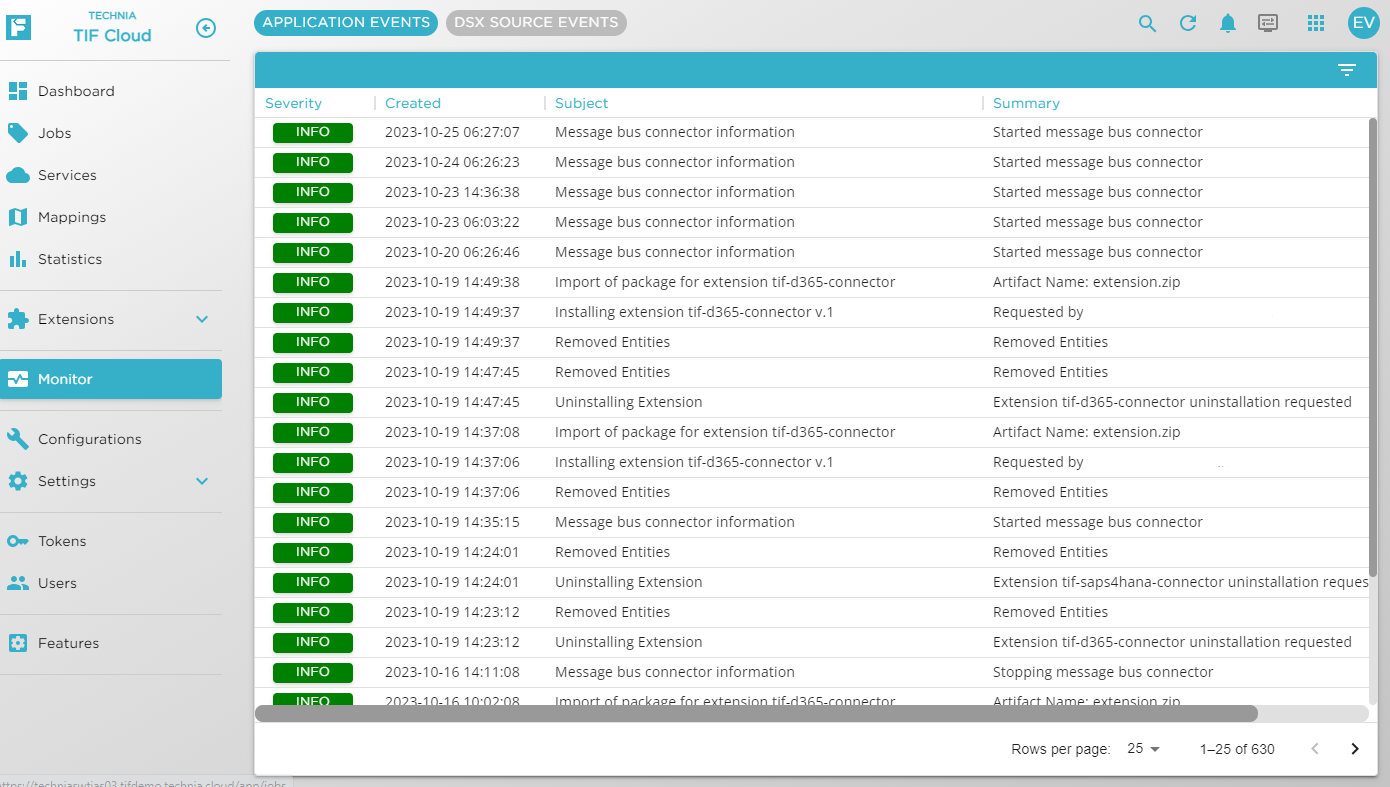Open the rows per page dropdown
Image resolution: width=1390 pixels, height=787 pixels.
(1144, 749)
